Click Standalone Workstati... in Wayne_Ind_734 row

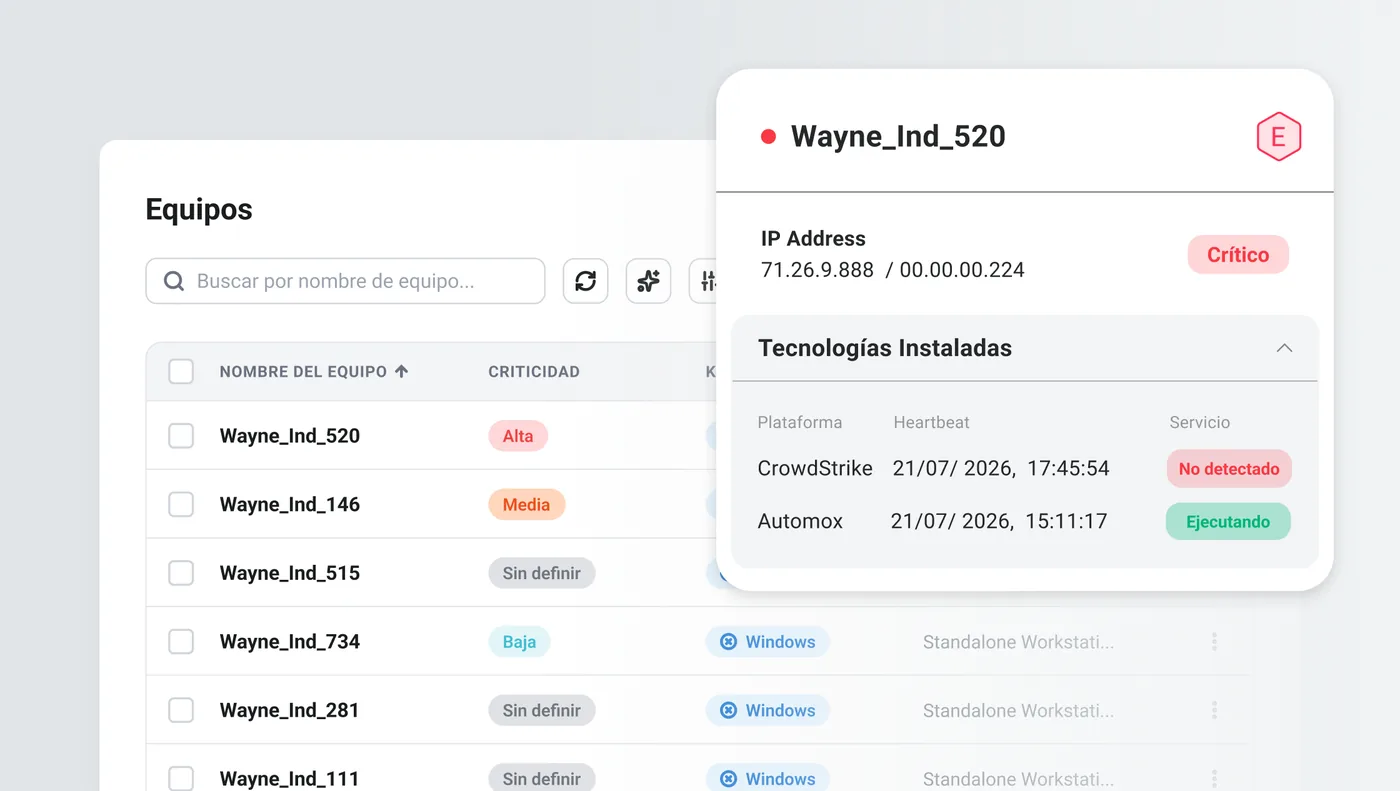(x=1018, y=642)
